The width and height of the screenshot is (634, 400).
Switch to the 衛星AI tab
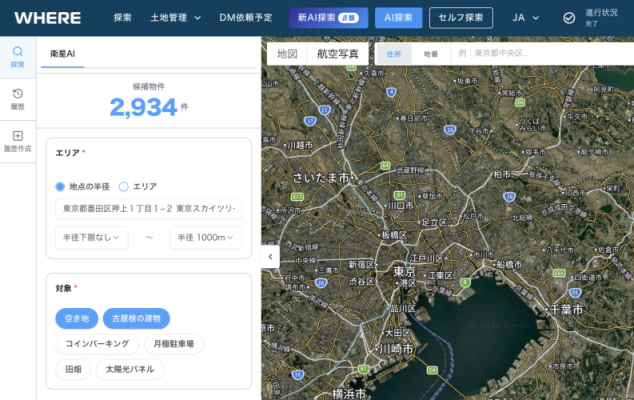[63, 54]
